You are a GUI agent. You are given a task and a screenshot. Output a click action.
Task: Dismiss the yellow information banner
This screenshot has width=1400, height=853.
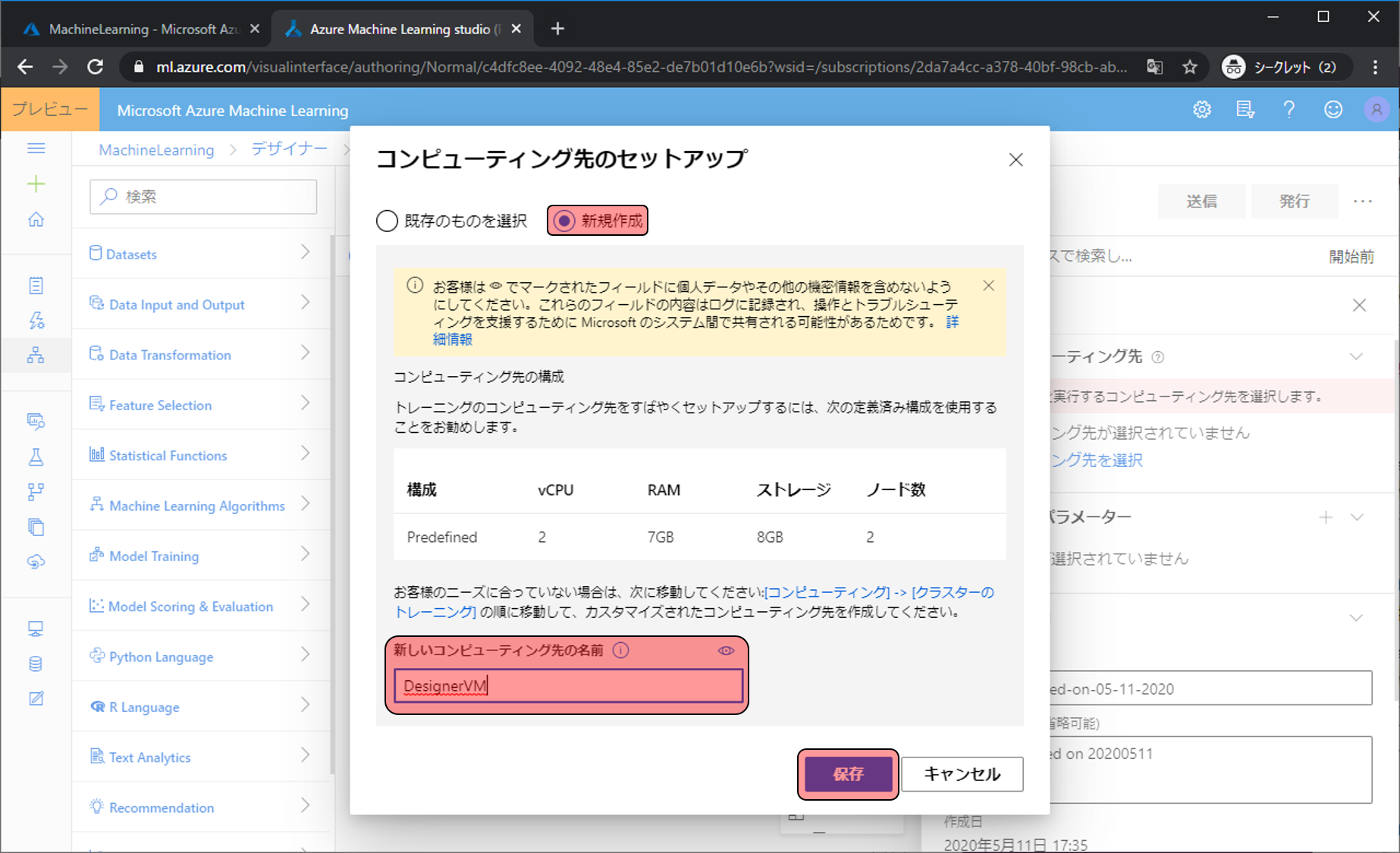(x=988, y=286)
